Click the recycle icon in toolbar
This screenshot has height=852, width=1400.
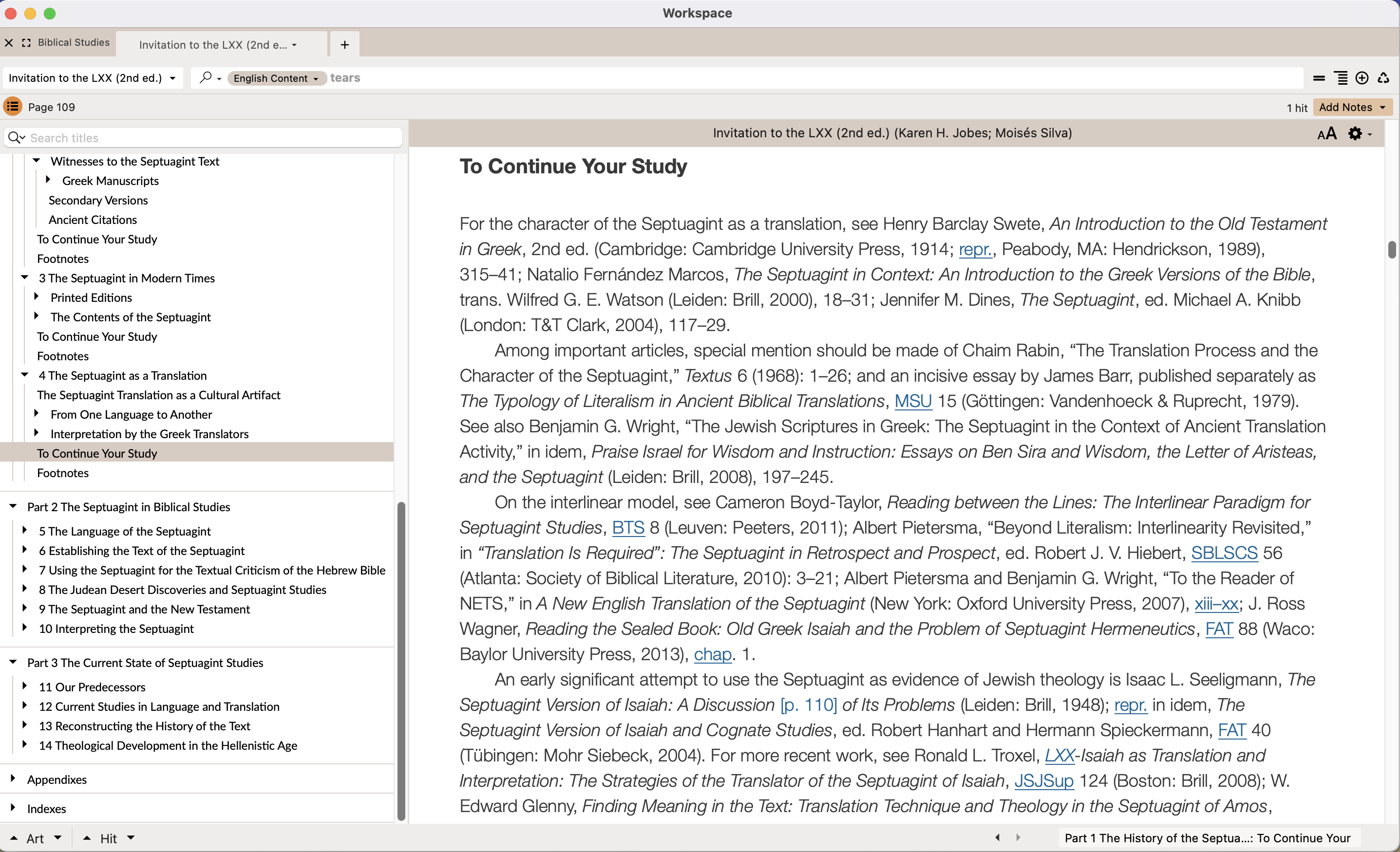pyautogui.click(x=1383, y=78)
